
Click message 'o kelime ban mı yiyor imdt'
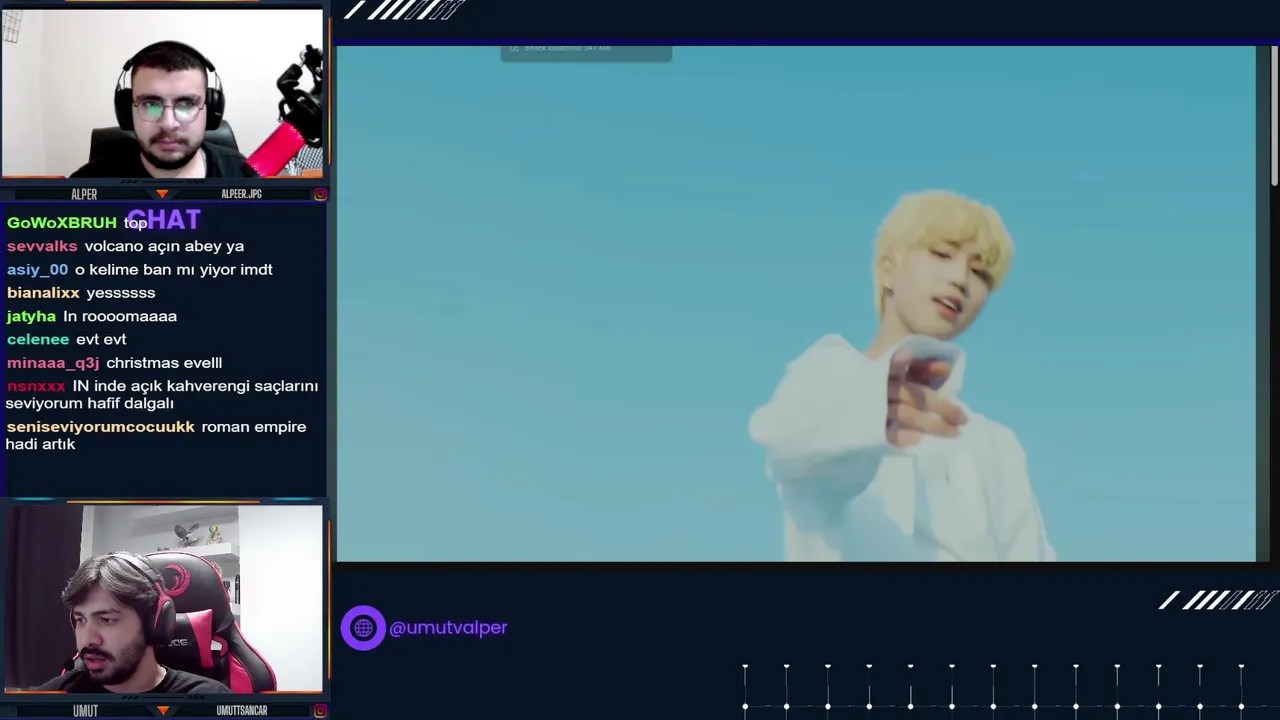[x=174, y=270]
